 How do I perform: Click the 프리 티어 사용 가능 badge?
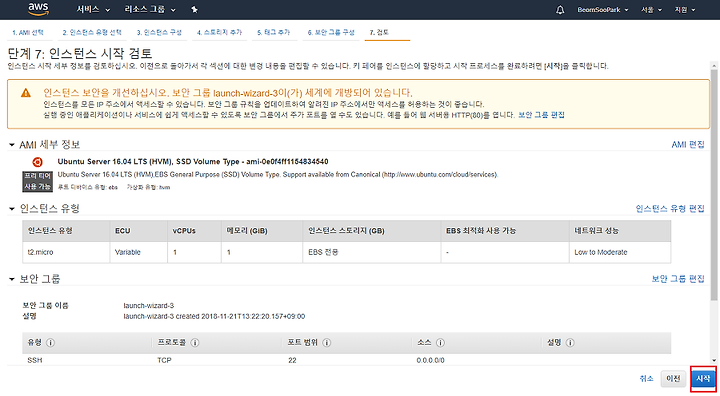[x=38, y=181]
